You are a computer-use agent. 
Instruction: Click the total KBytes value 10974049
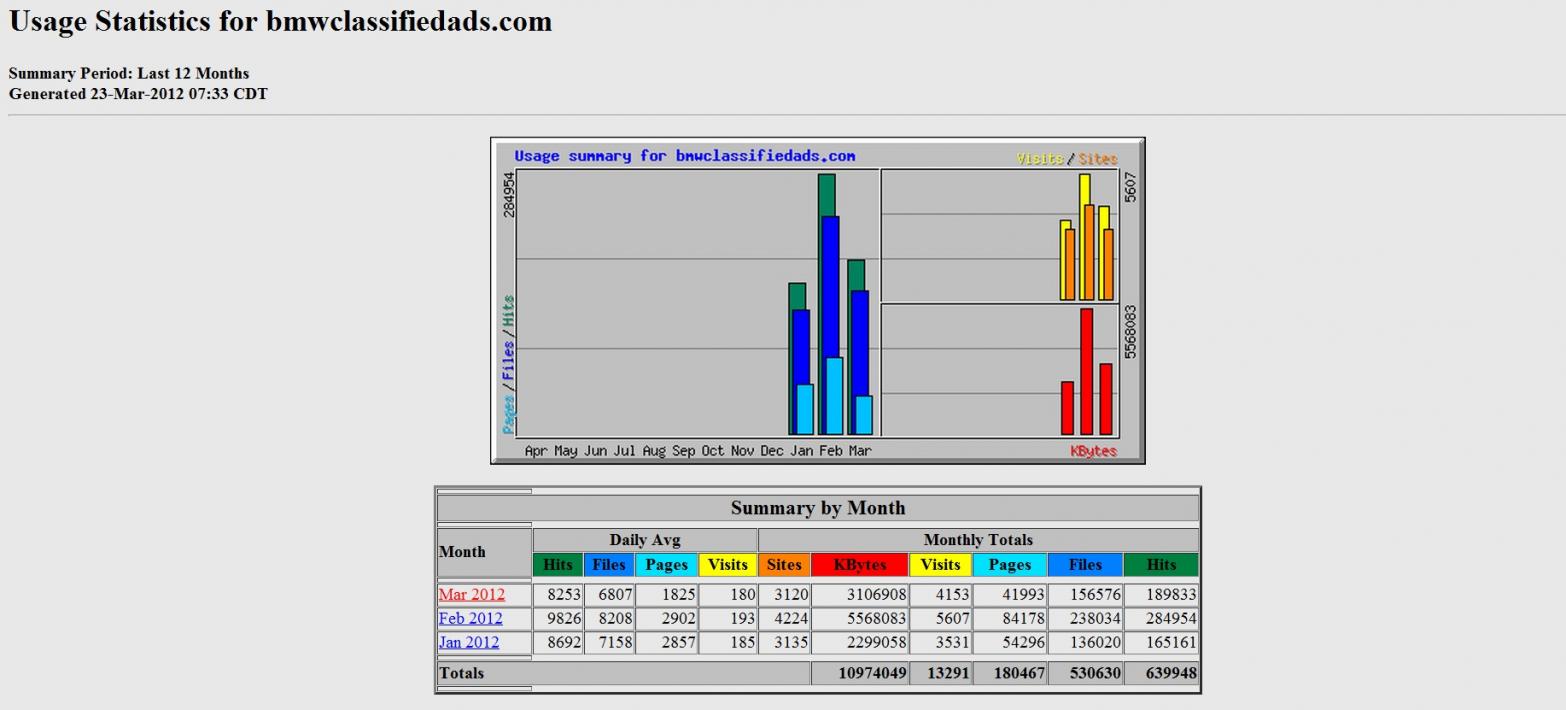(x=873, y=673)
